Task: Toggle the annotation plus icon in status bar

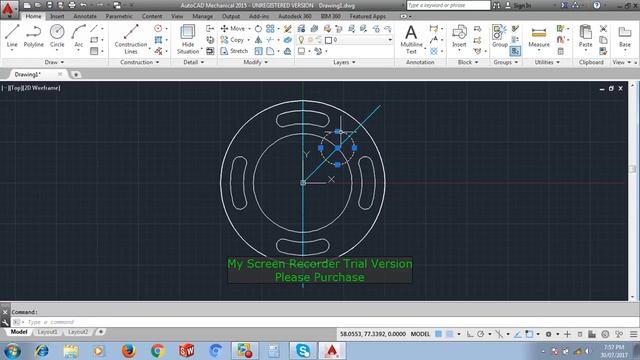Action: 567,334
